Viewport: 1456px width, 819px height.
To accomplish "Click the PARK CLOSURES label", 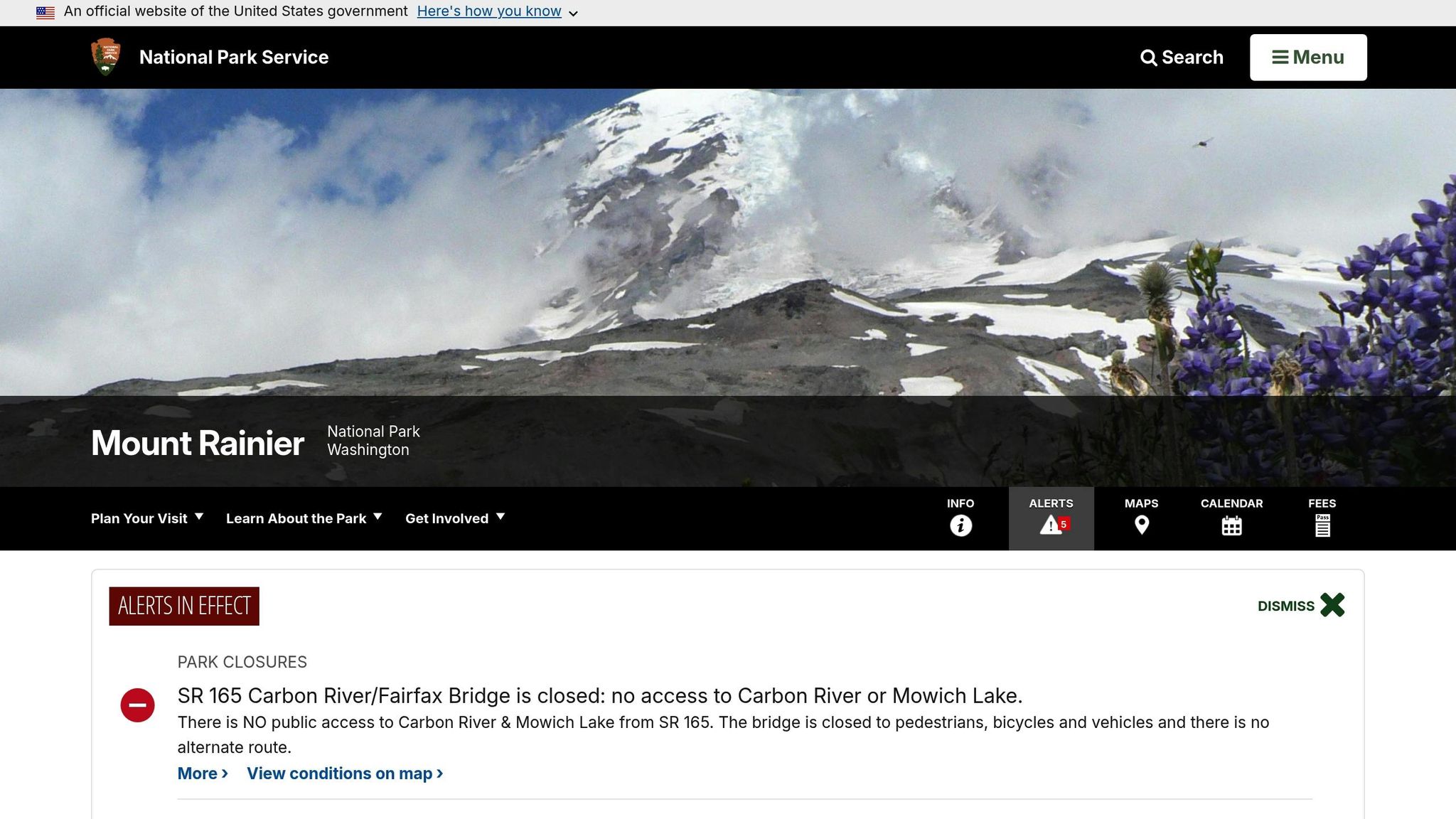I will click(x=242, y=662).
